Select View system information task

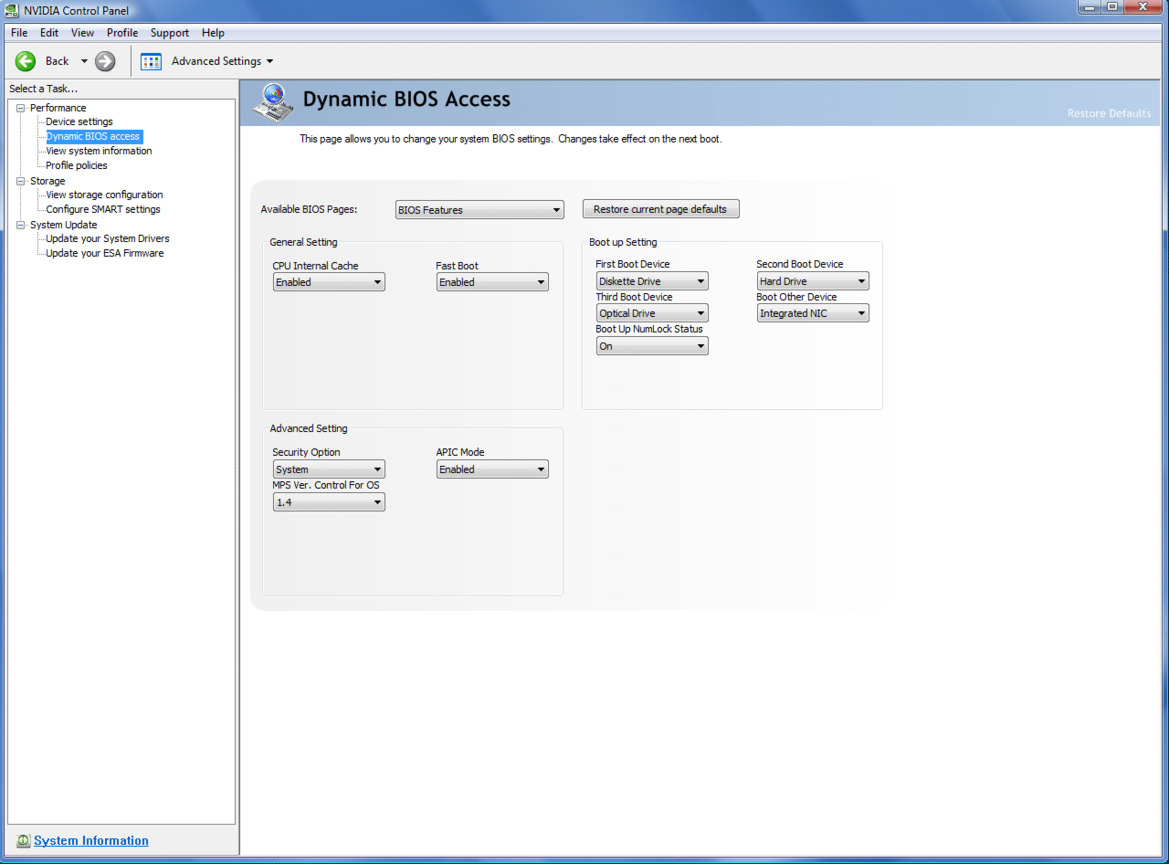[x=98, y=151]
